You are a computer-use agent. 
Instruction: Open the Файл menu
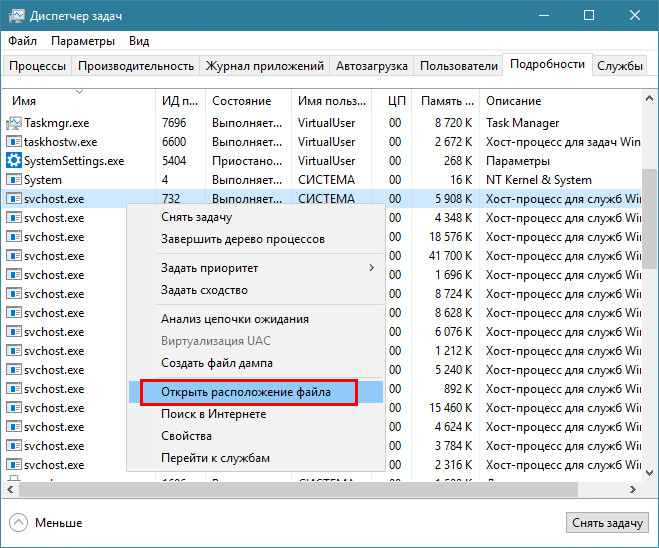tap(23, 41)
